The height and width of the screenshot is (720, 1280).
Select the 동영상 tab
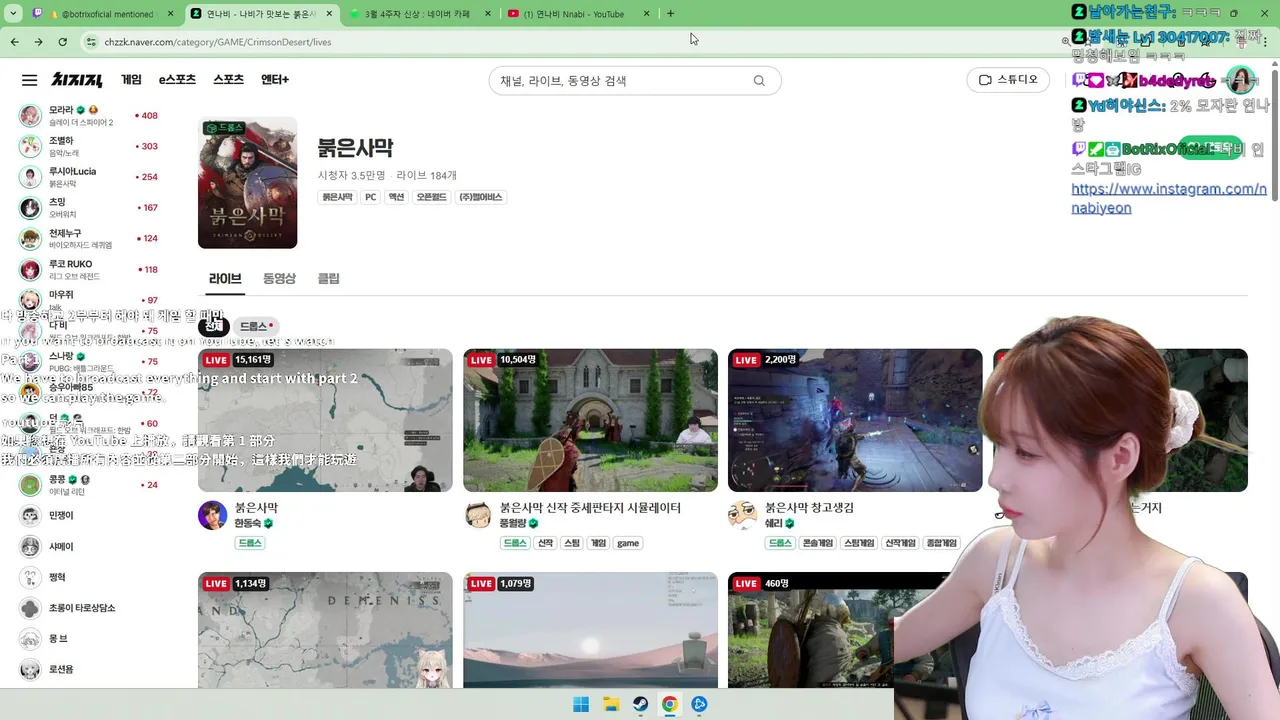tap(279, 279)
